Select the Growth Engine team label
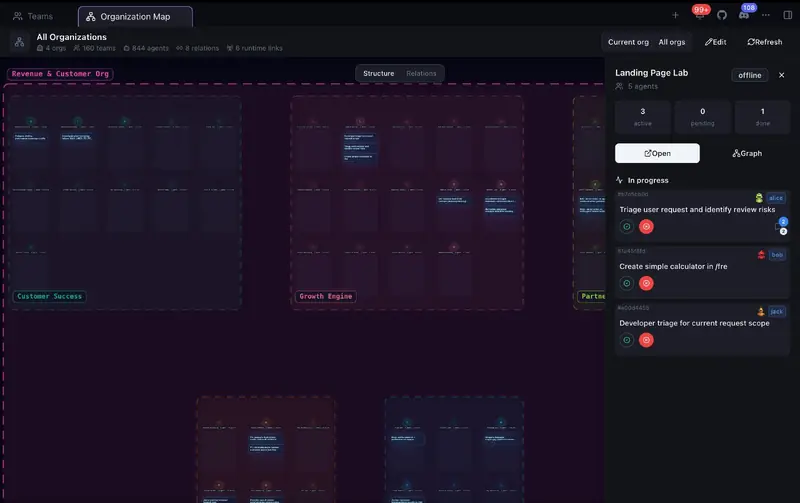800x503 pixels. (326, 296)
